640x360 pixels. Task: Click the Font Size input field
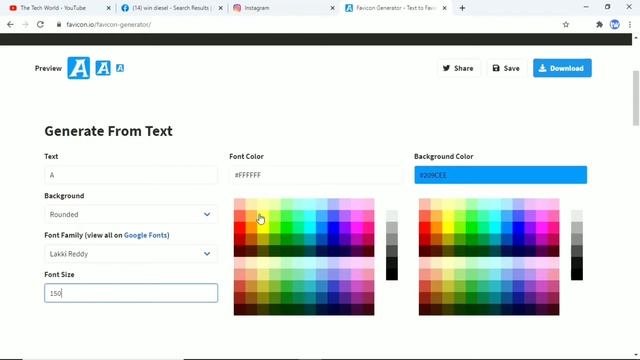click(x=131, y=293)
